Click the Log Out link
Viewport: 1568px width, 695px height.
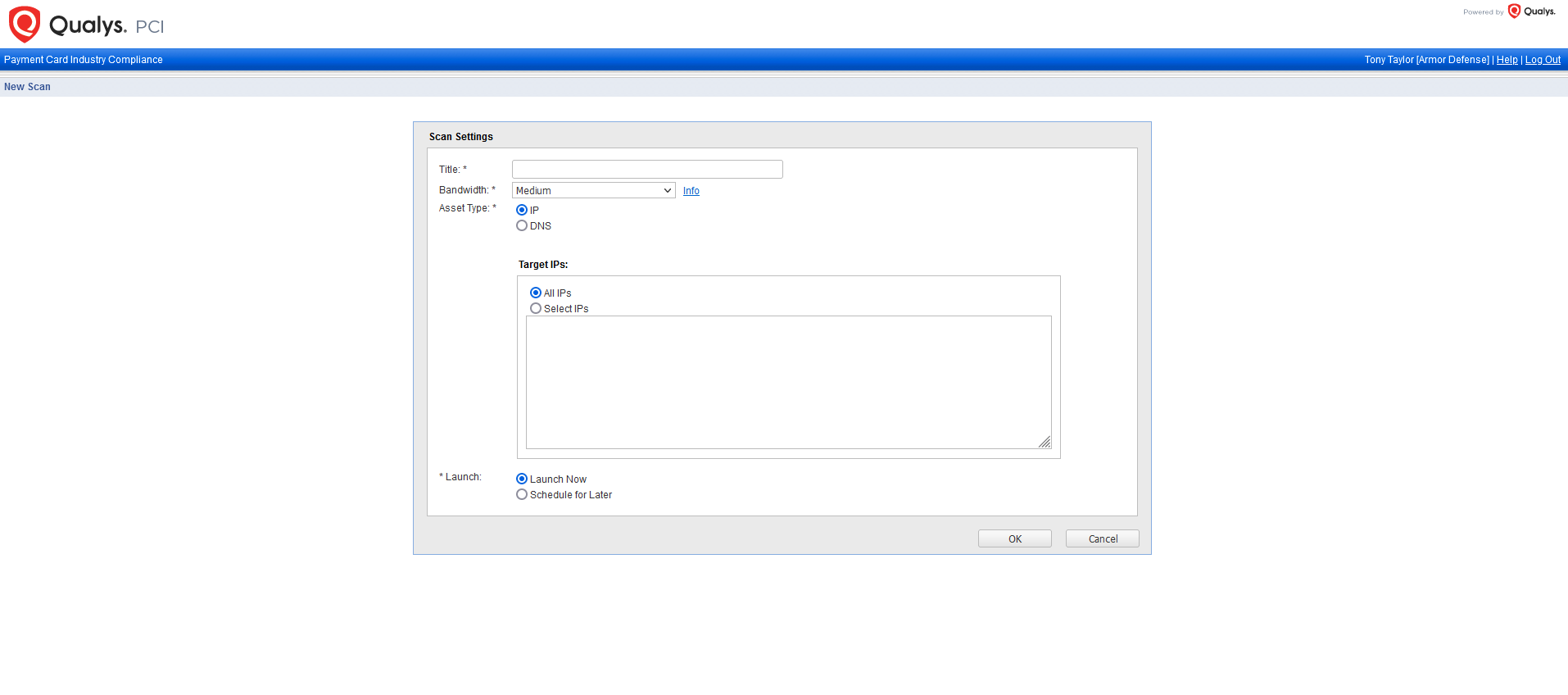pos(1543,60)
